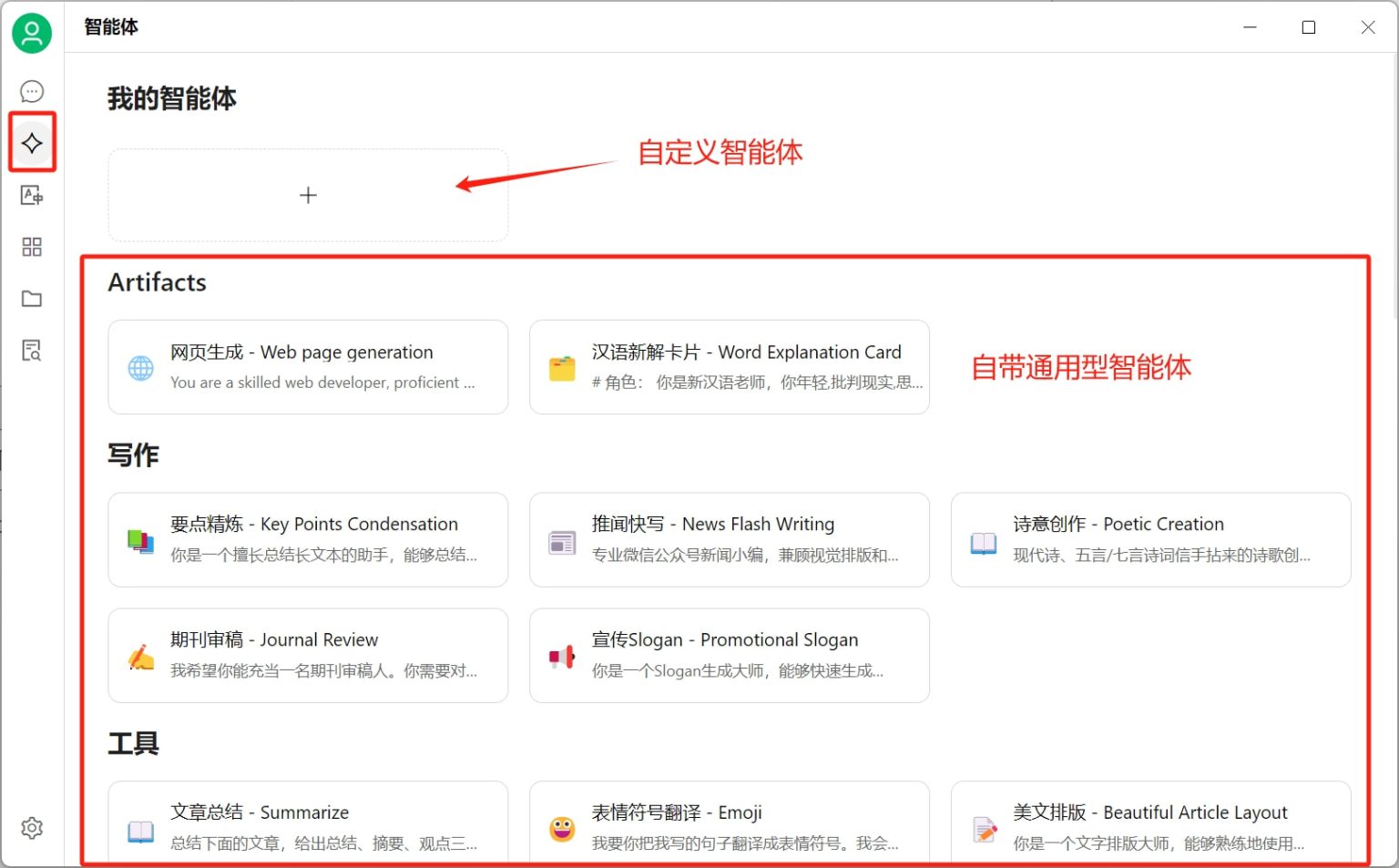Open the translation tool icon in sidebar
The width and height of the screenshot is (1399, 868).
[32, 195]
